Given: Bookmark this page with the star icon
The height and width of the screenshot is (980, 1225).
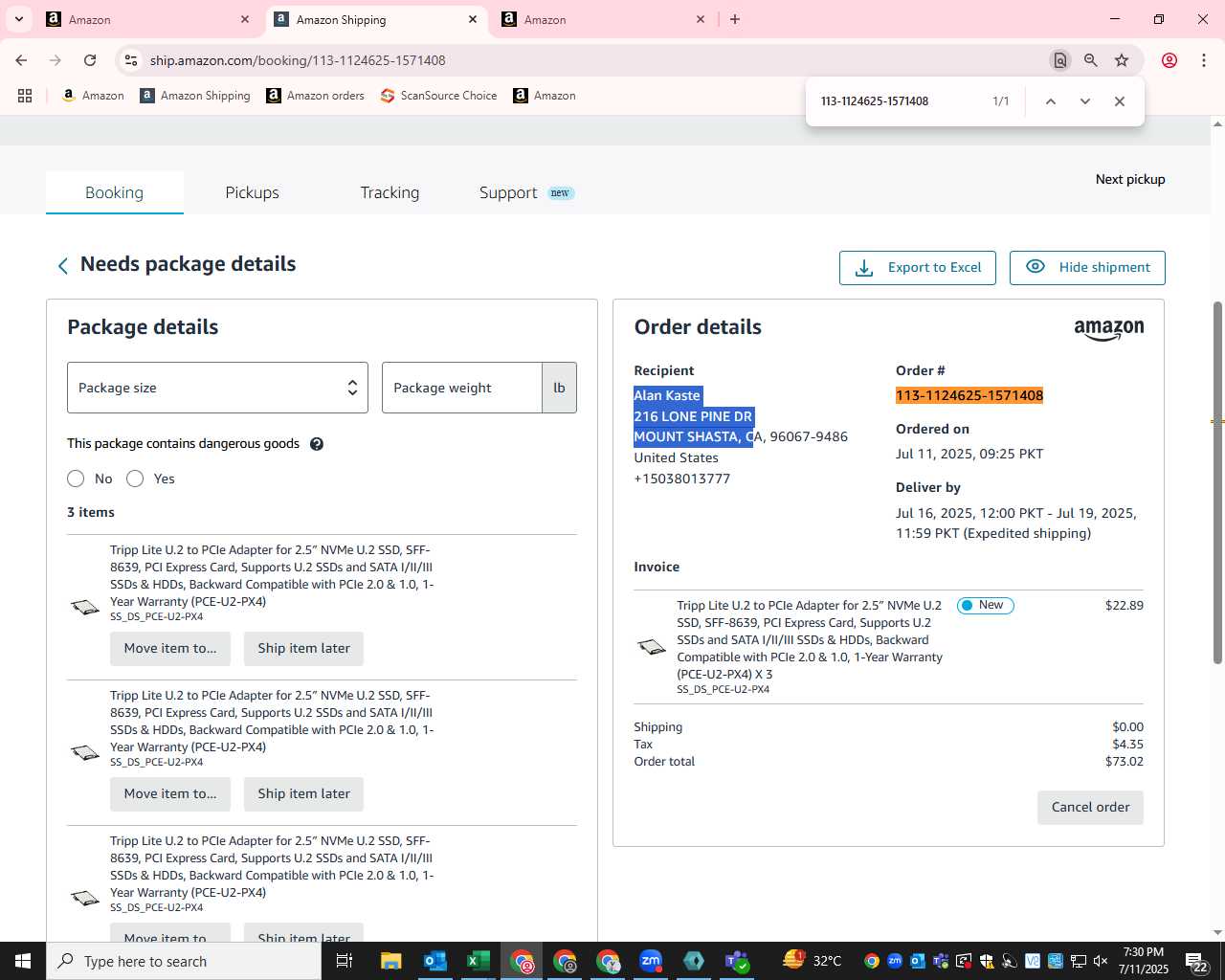Looking at the screenshot, I should tap(1122, 60).
